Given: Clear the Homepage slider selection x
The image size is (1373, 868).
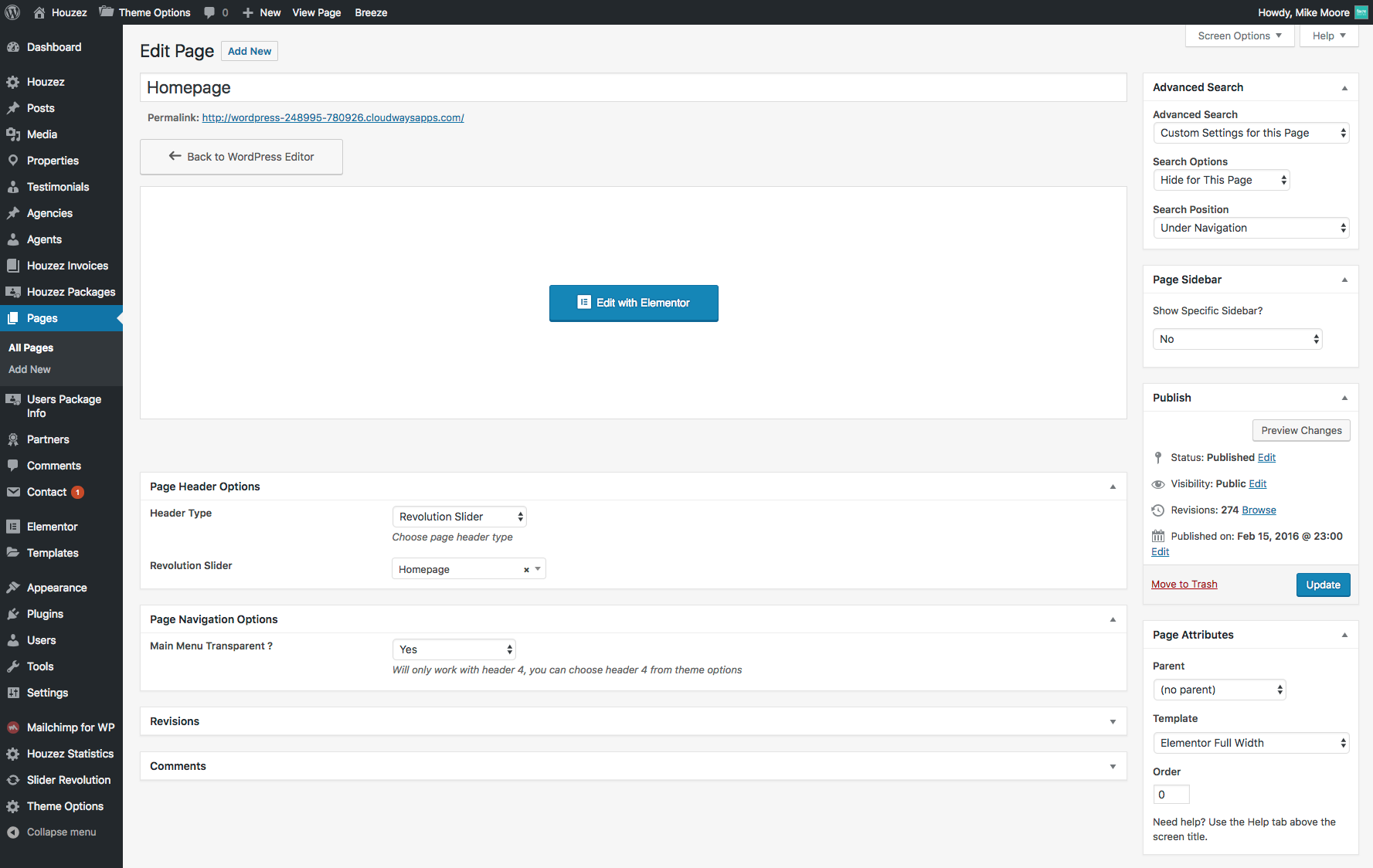Looking at the screenshot, I should pos(526,570).
